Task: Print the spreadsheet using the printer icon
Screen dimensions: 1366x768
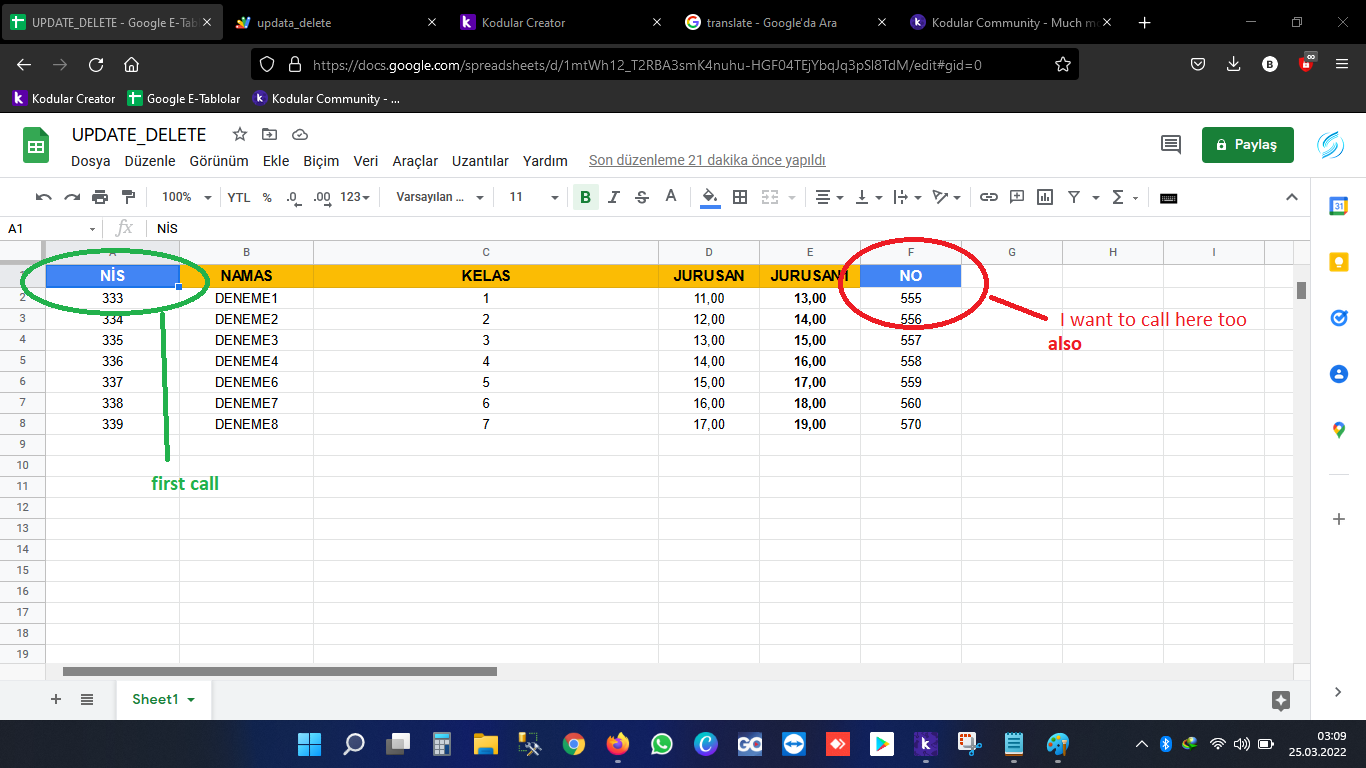Action: click(100, 197)
